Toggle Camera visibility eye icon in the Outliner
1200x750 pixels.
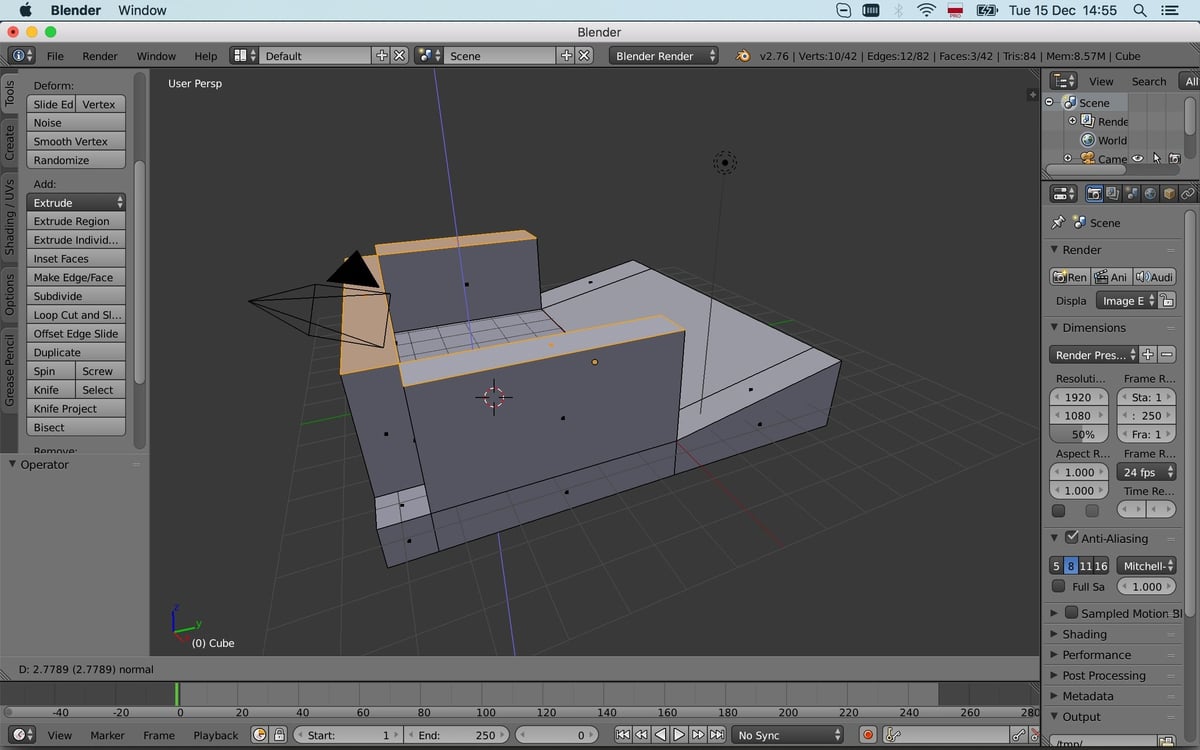point(1138,158)
